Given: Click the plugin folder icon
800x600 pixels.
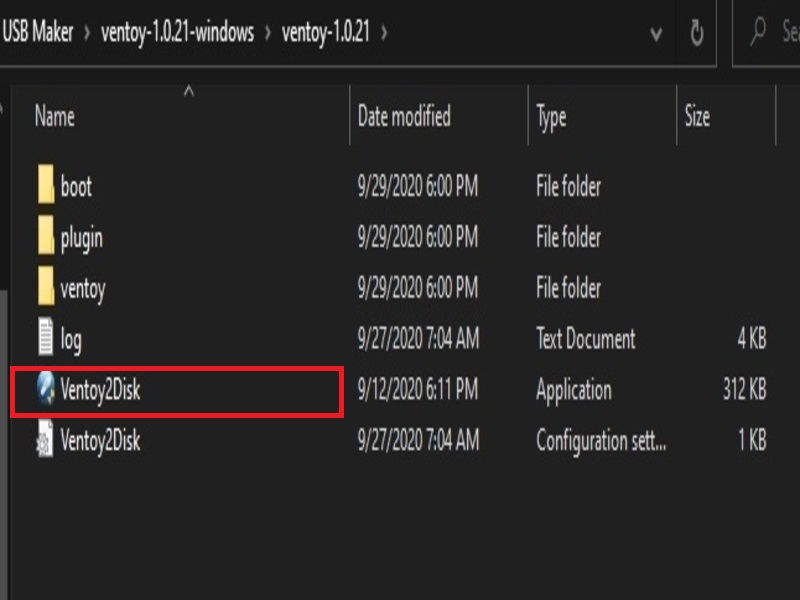Looking at the screenshot, I should (46, 237).
